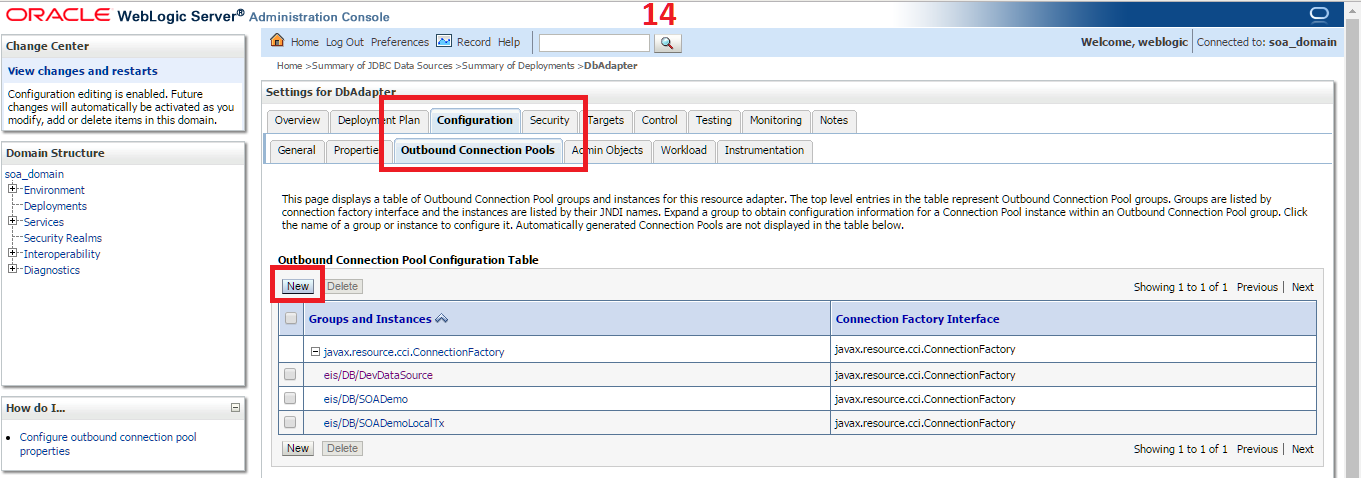Check the box for eis/DB/SOADemoLocalTx
Viewport: 1366px width, 478px height.
[x=290, y=423]
